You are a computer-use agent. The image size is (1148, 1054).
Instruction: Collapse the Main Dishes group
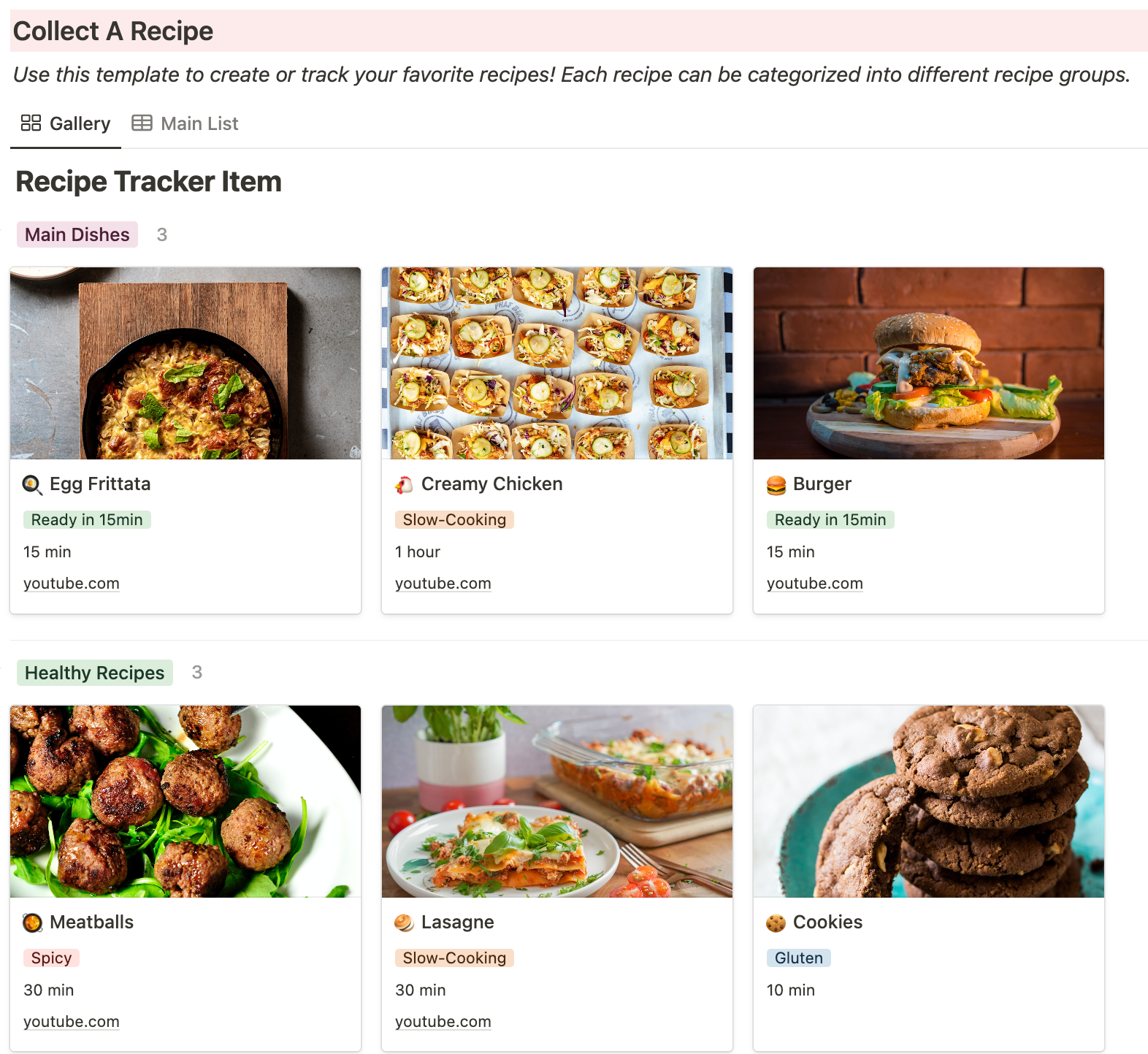point(4,234)
